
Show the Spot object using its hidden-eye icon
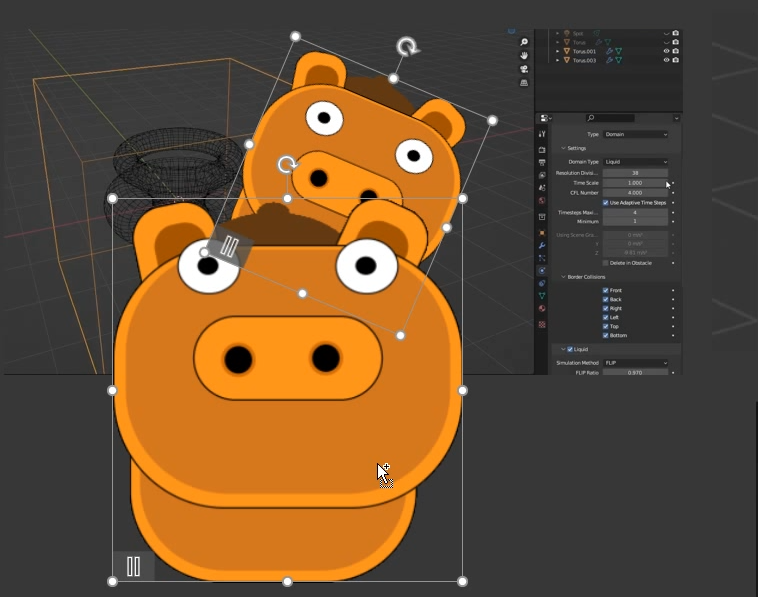point(667,34)
